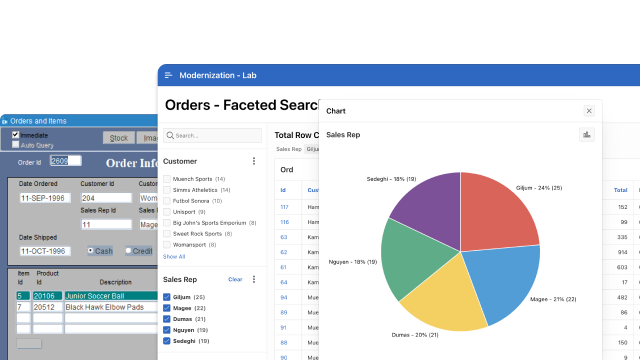
Task: Enable Auto Query in Orders and Items
Action: click(x=16, y=144)
